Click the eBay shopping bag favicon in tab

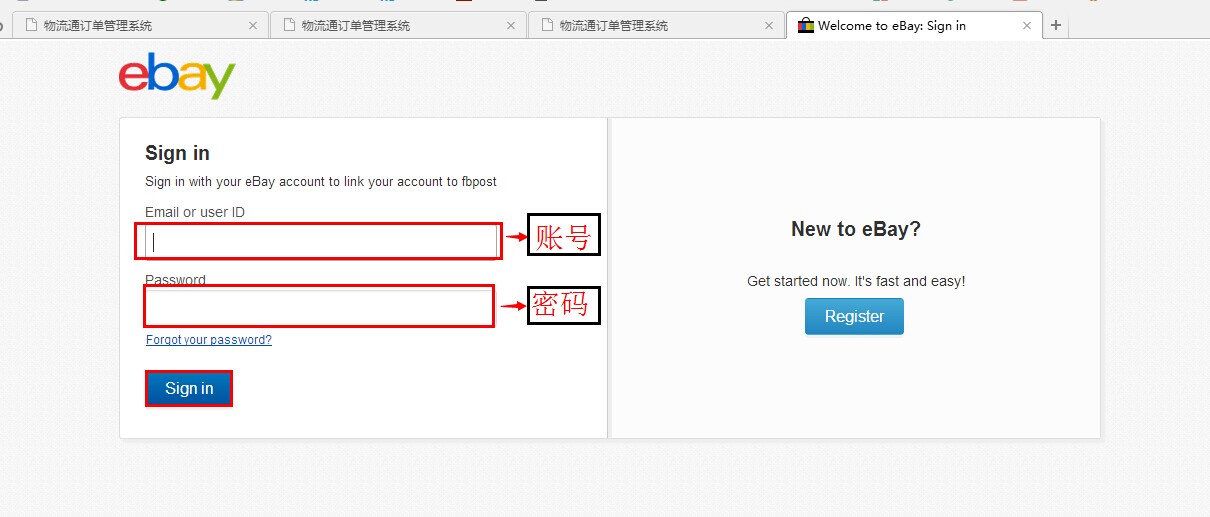click(x=805, y=26)
